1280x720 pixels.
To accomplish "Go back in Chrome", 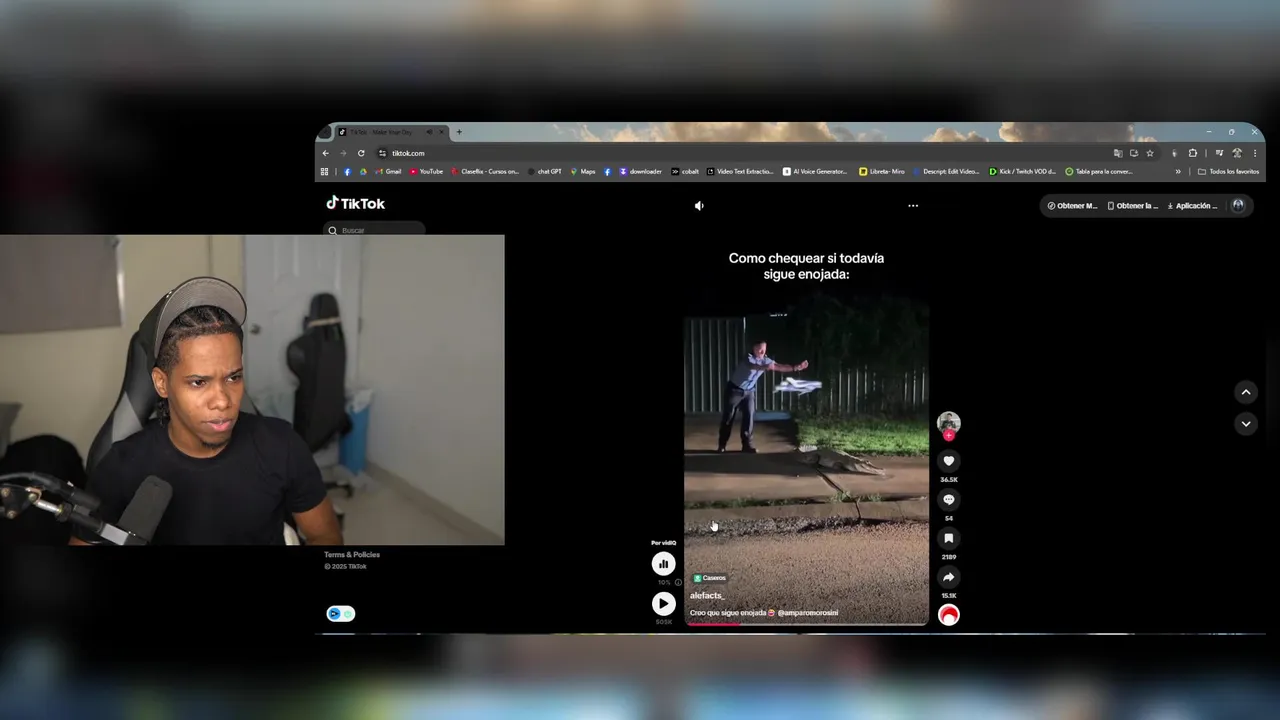I will tap(325, 153).
